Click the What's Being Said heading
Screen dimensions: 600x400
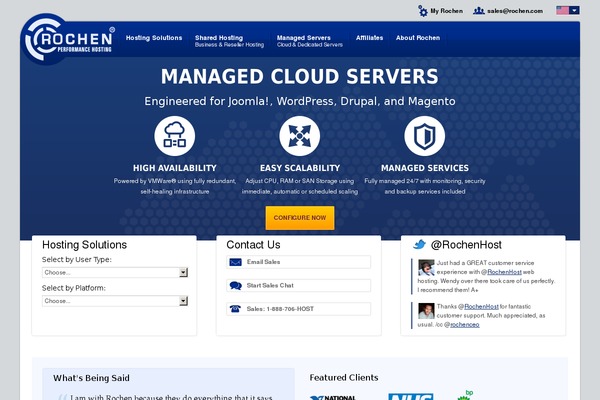91,378
